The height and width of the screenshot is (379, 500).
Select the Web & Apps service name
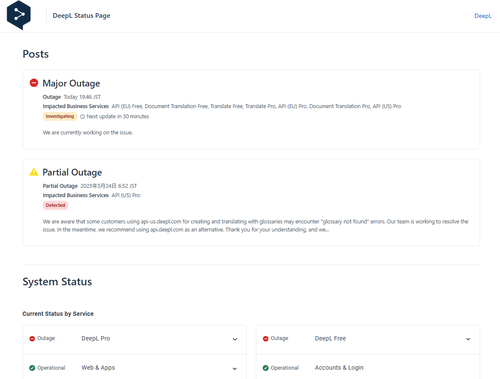pos(98,368)
